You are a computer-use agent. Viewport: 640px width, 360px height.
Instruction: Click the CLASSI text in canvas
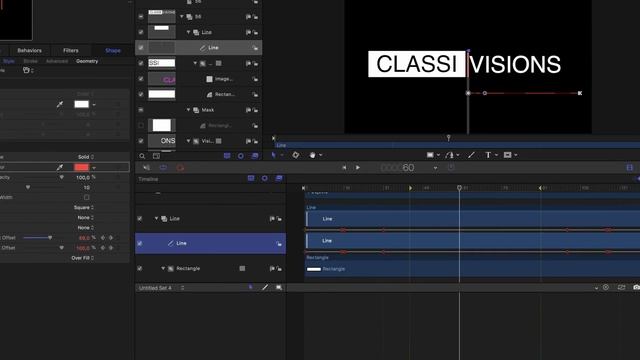pos(416,64)
